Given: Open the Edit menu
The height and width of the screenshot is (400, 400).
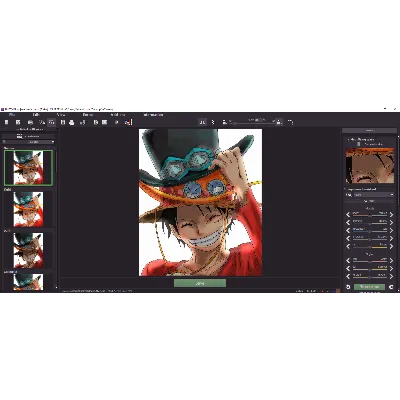Looking at the screenshot, I should pyautogui.click(x=36, y=115).
